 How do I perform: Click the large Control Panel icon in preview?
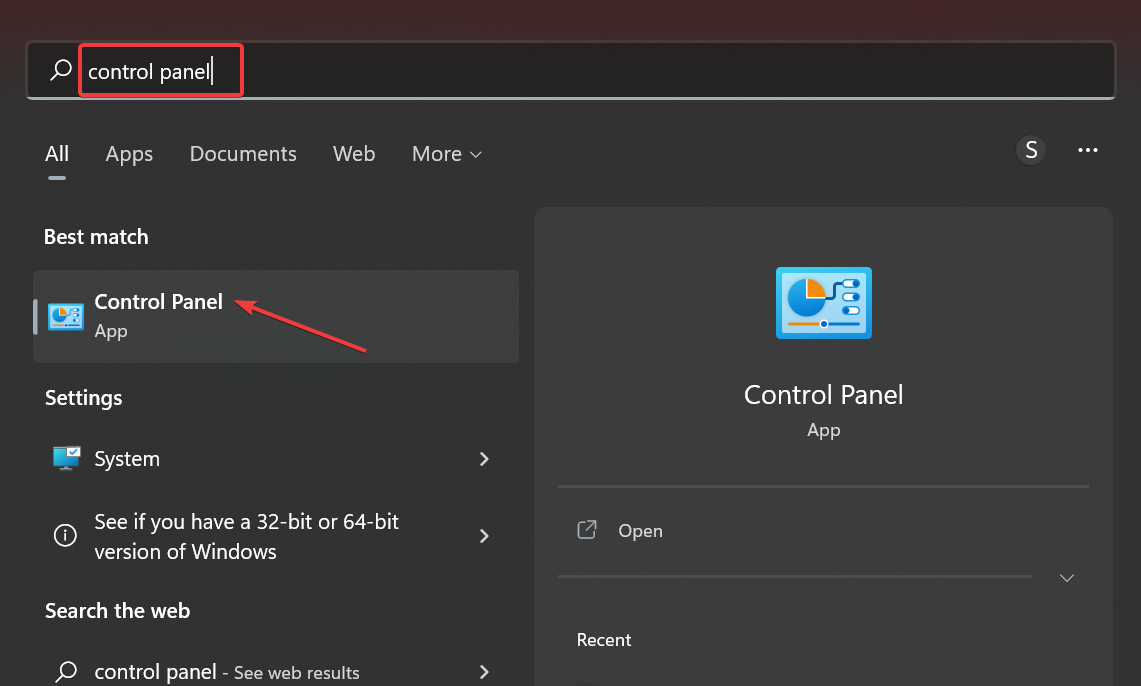[x=824, y=303]
